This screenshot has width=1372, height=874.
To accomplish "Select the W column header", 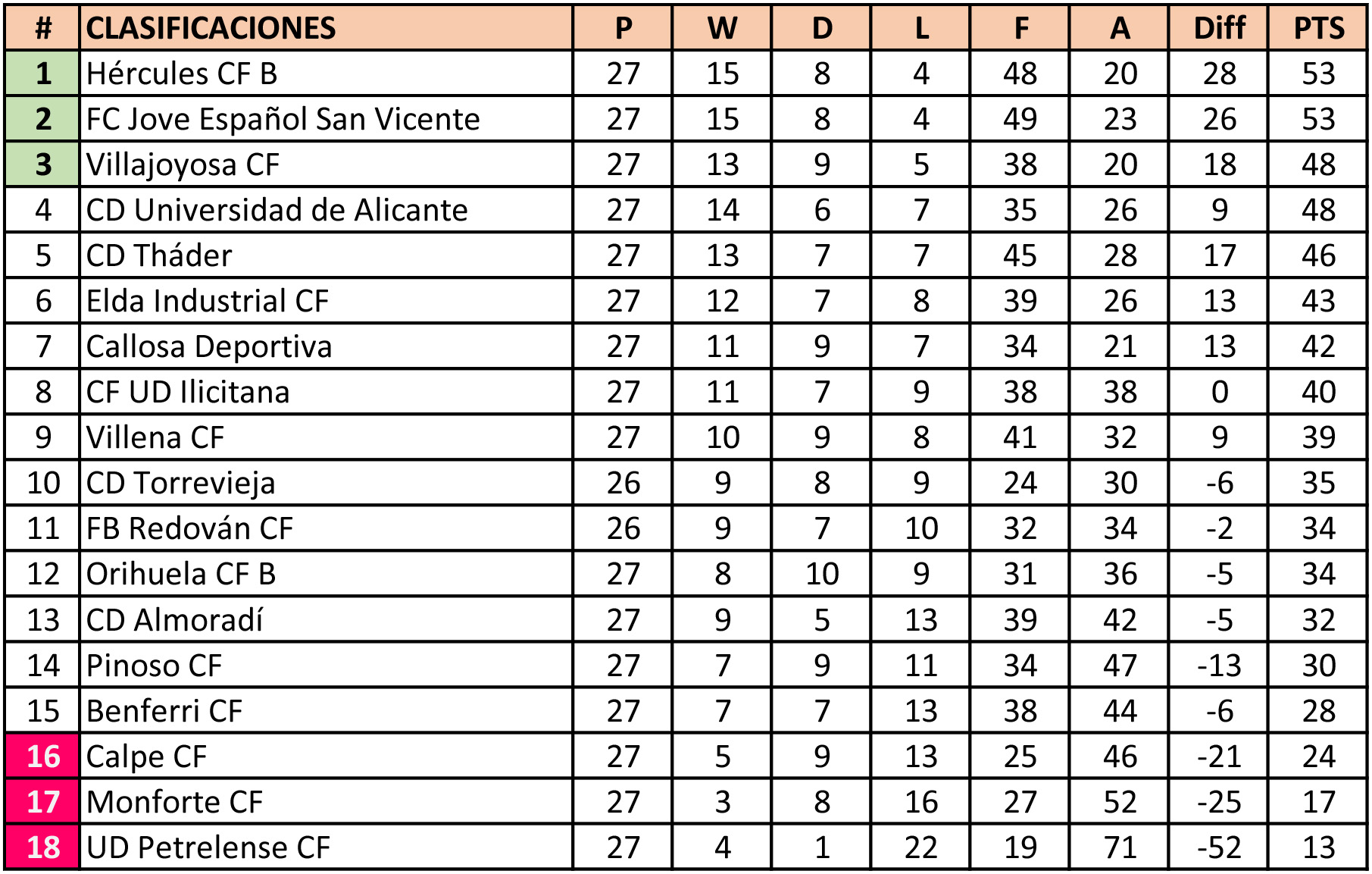I will point(722,29).
